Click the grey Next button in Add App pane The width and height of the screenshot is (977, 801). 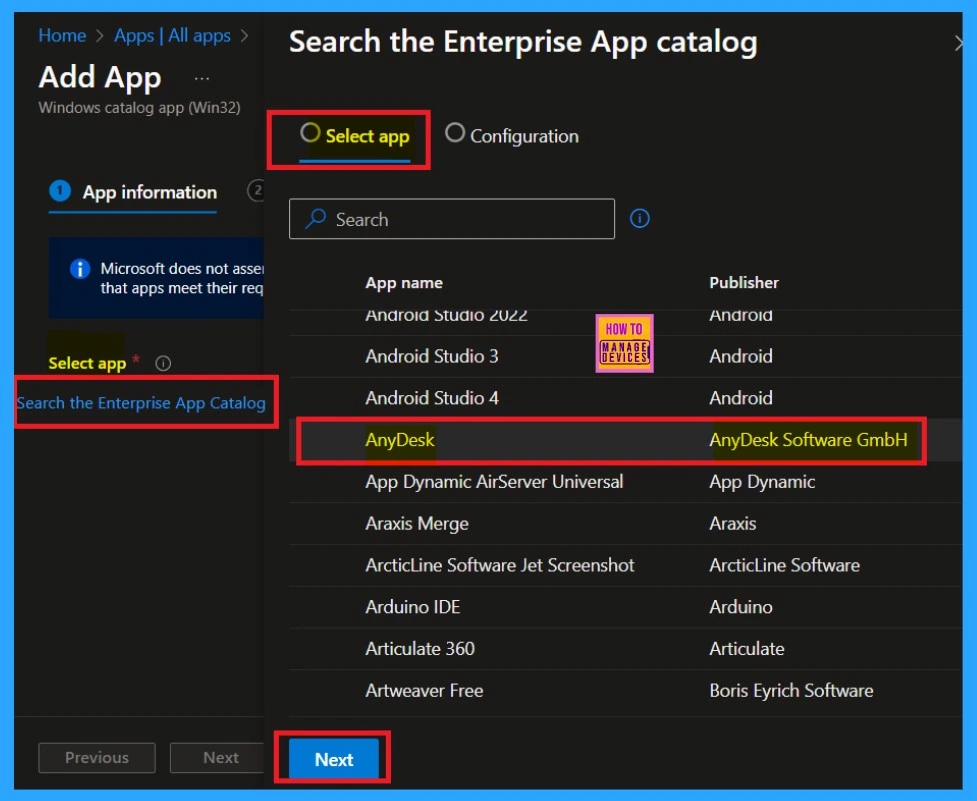tap(217, 757)
